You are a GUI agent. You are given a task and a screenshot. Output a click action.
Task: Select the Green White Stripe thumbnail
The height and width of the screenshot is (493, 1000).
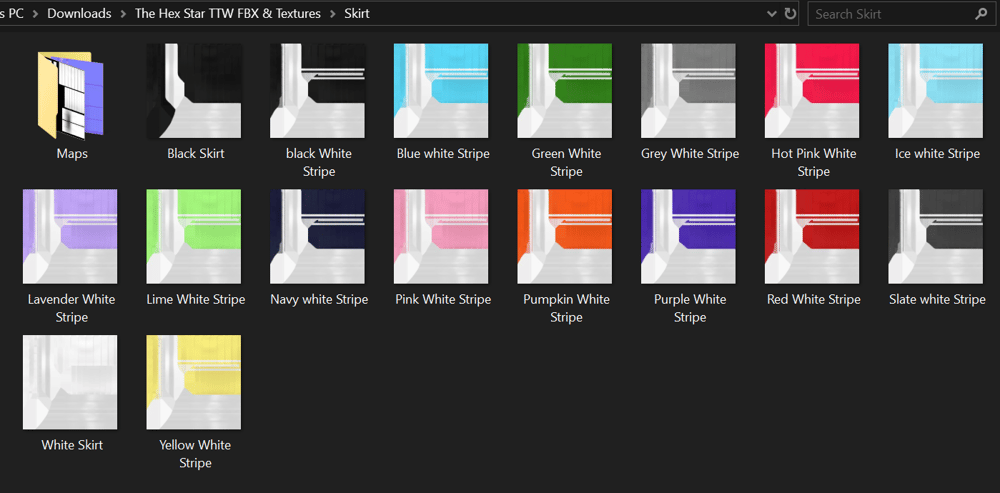[x=565, y=91]
